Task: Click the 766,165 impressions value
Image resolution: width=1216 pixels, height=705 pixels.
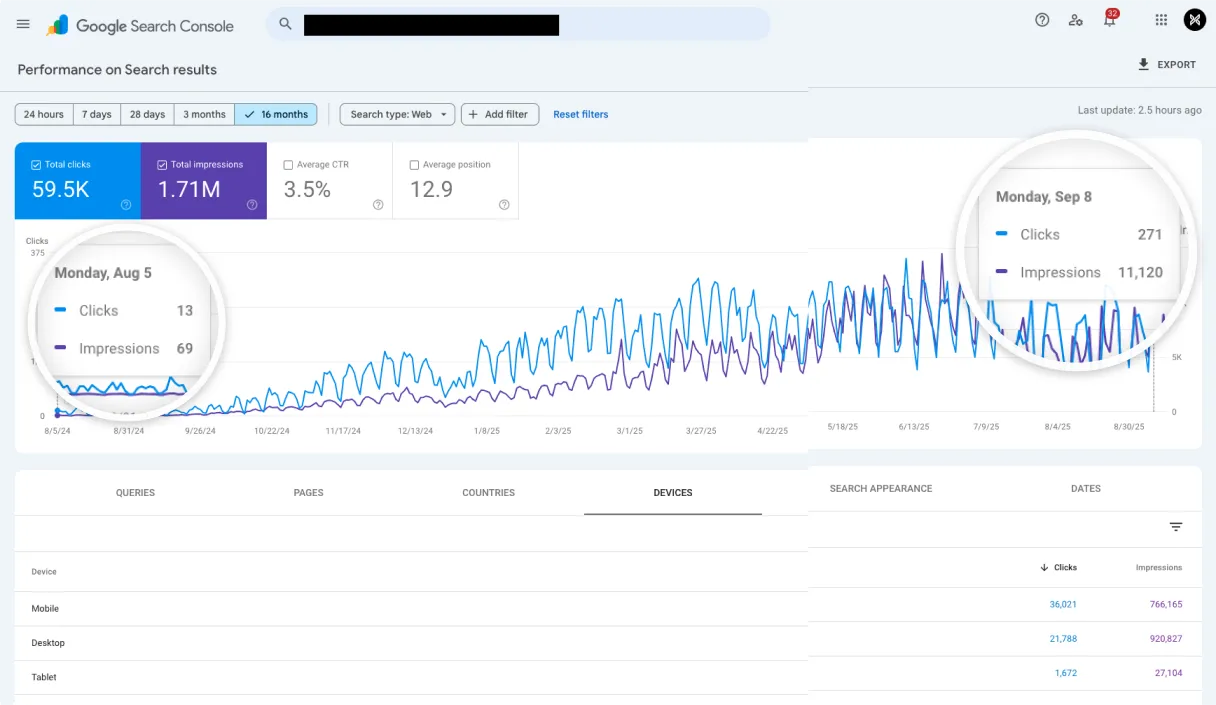Action: pyautogui.click(x=1165, y=604)
